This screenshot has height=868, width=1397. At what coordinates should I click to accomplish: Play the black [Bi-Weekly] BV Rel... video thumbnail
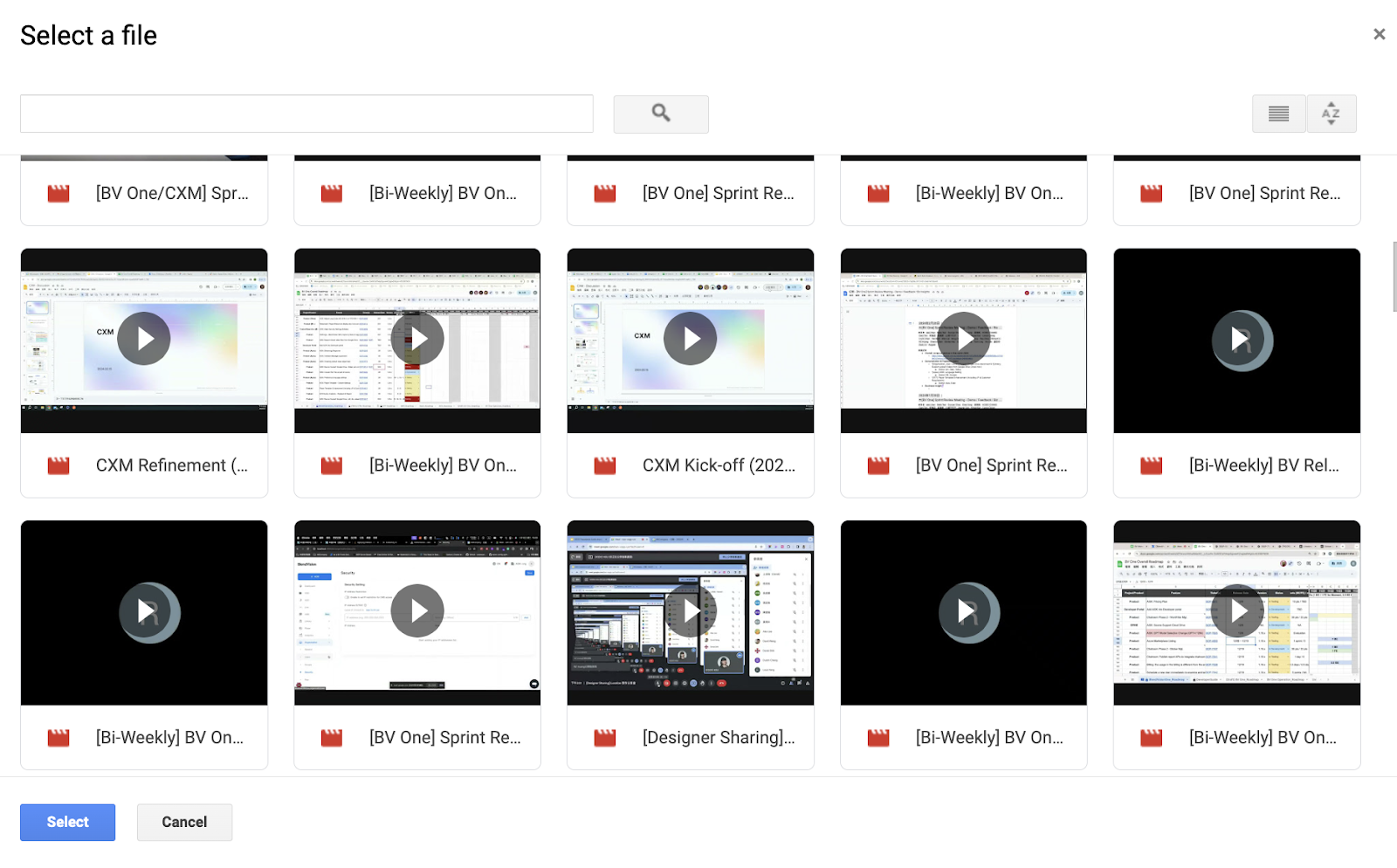click(x=1237, y=340)
